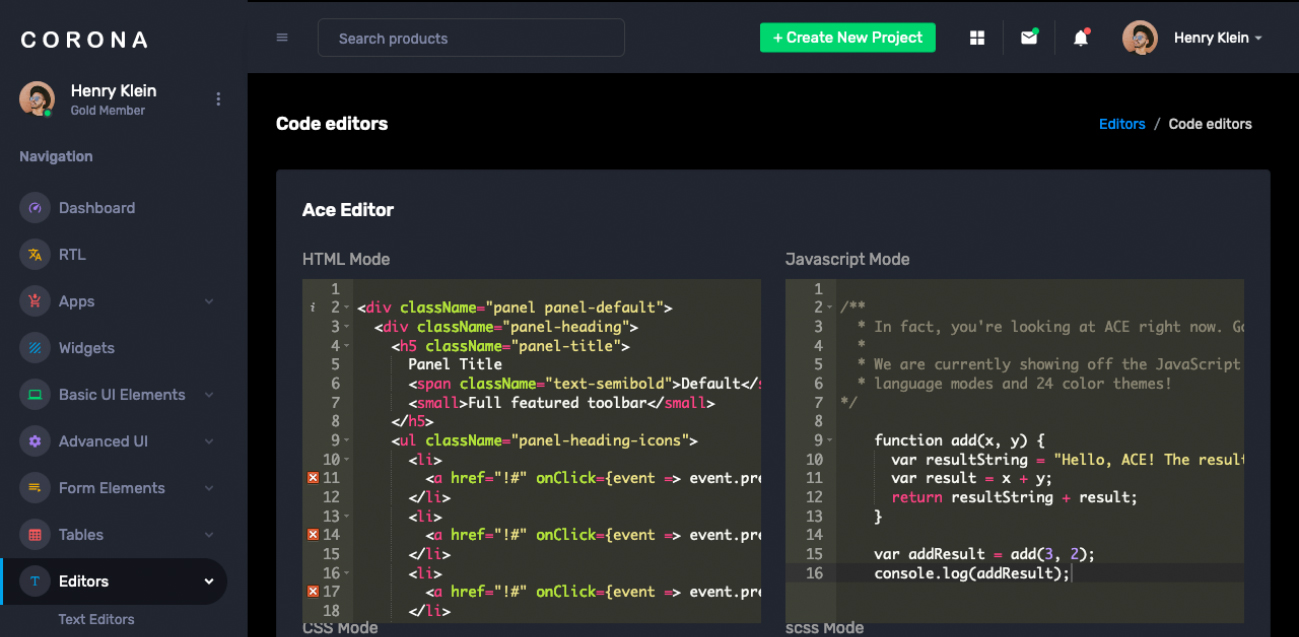Click the Create New Project button

click(847, 38)
